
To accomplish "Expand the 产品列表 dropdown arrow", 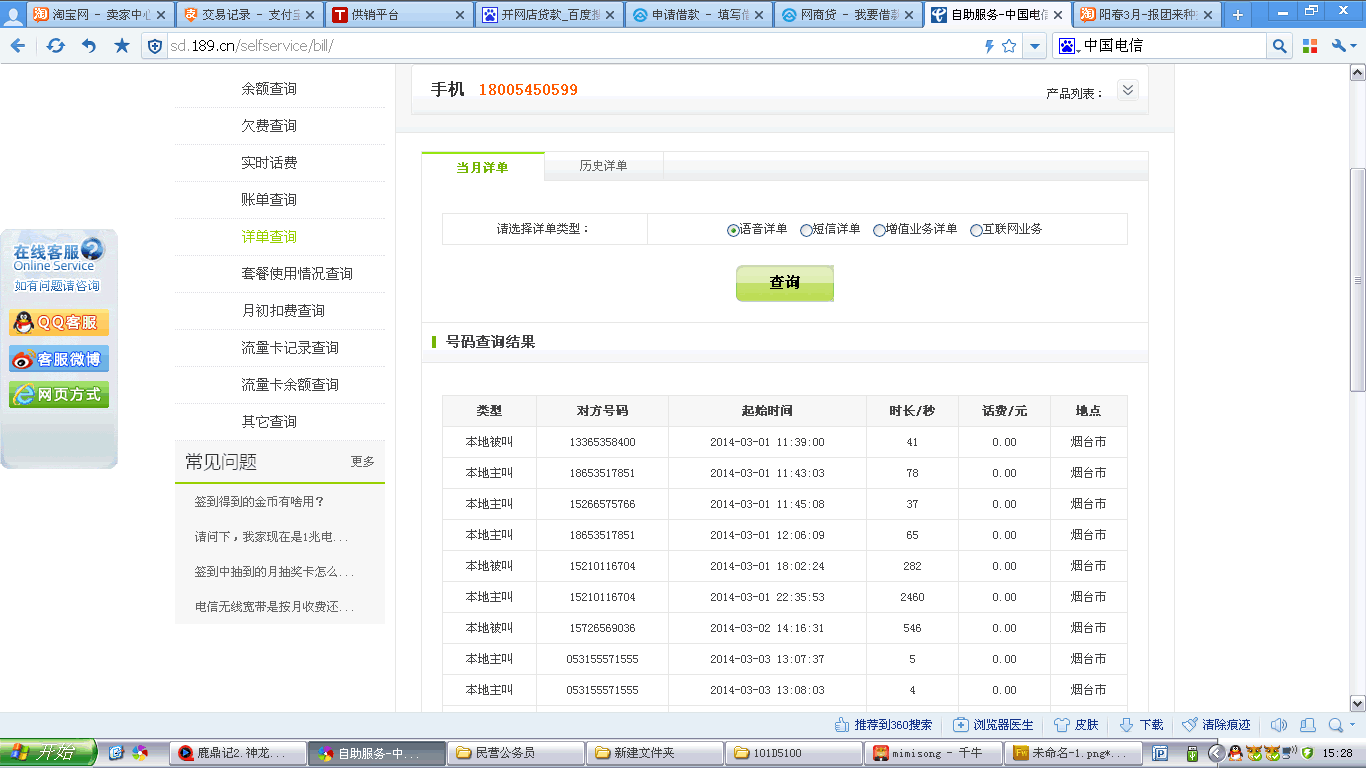I will [1127, 90].
